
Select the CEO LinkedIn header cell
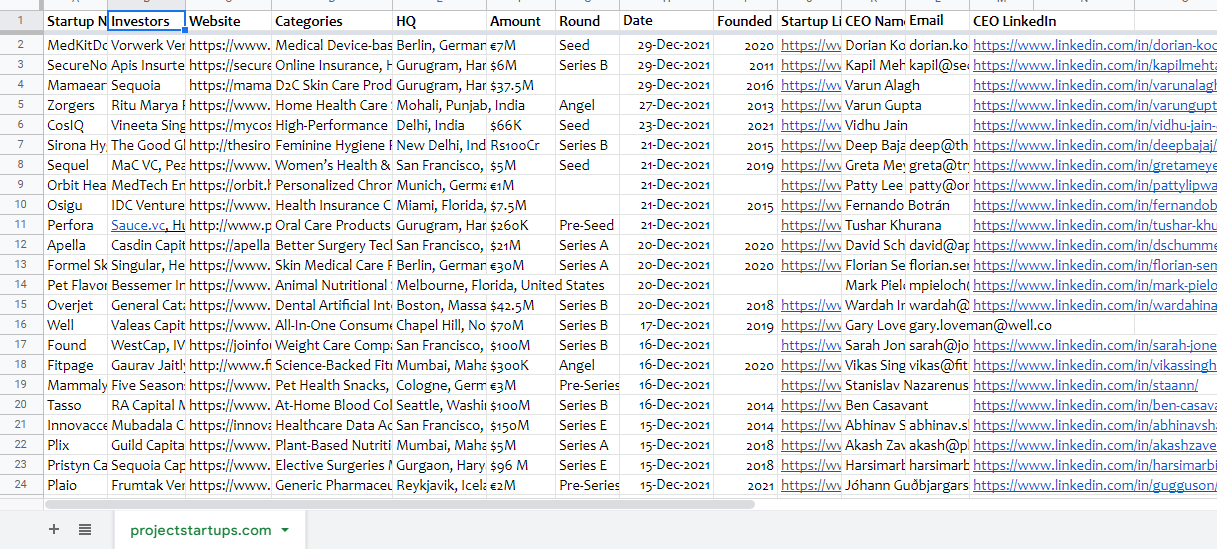pyautogui.click(x=1052, y=21)
